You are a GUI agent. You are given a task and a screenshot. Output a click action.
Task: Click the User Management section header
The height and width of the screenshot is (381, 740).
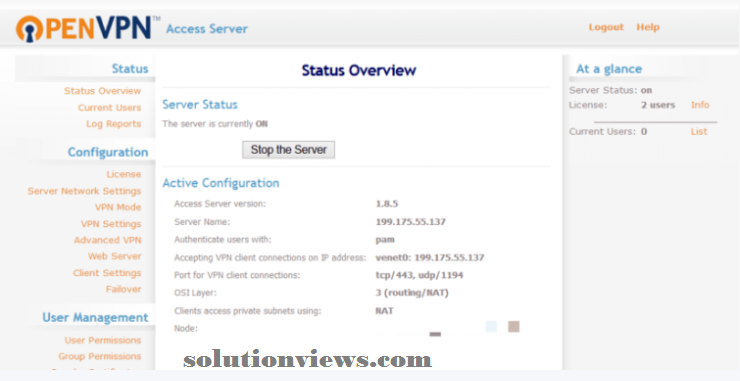click(95, 317)
